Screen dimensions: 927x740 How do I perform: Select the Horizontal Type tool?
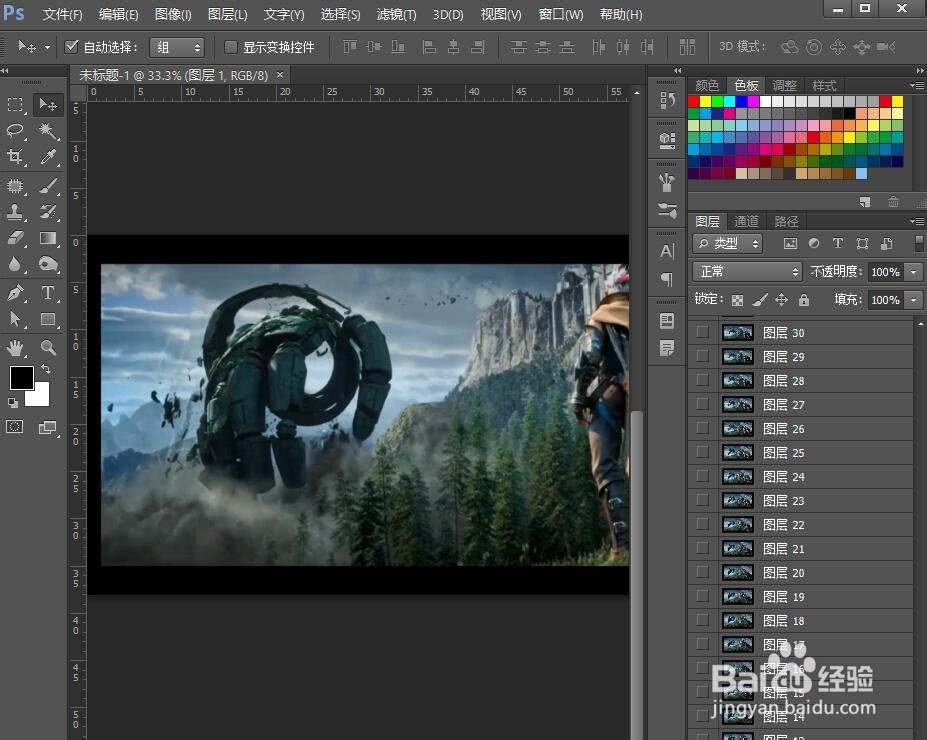pos(48,293)
